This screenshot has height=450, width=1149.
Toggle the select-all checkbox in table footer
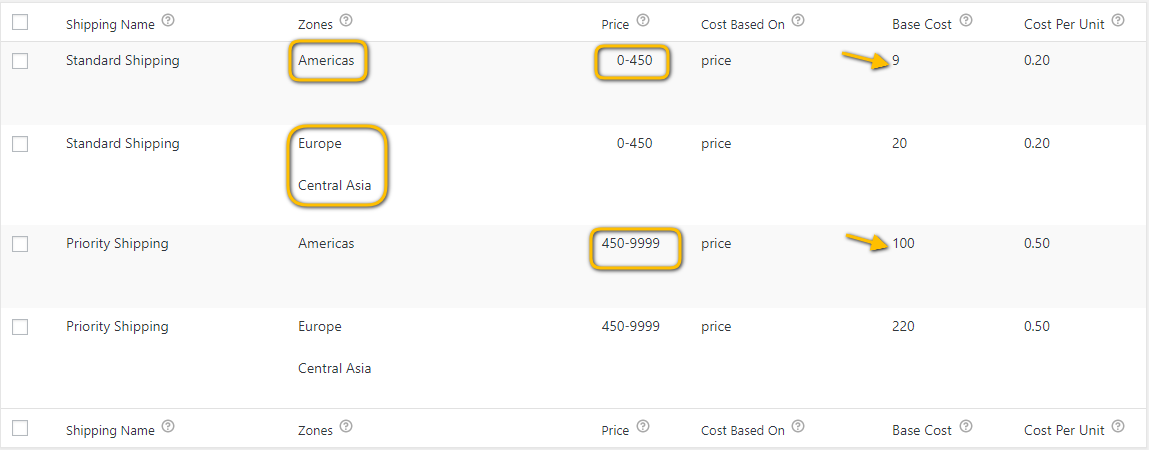pos(20,428)
